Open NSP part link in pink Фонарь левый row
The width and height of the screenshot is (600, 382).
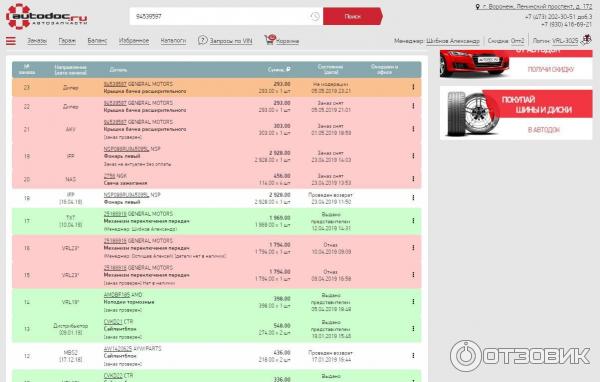126,149
